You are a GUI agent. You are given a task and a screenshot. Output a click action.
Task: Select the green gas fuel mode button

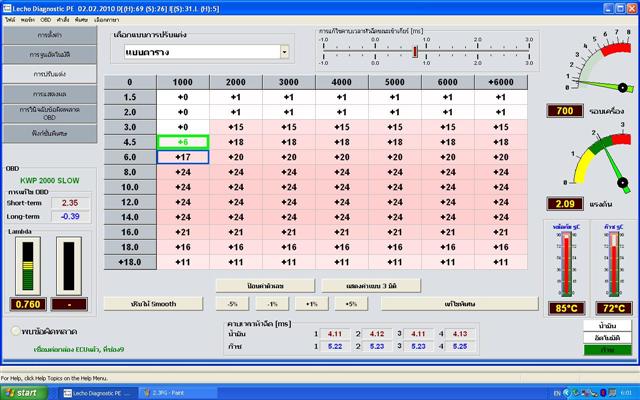click(607, 350)
